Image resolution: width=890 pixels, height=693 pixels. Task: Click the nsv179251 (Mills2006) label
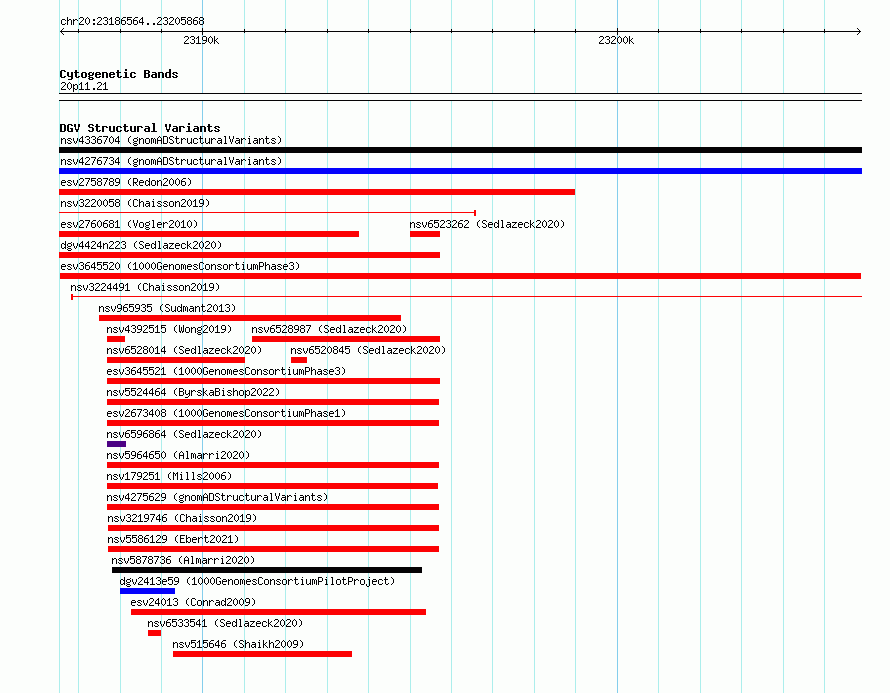tap(169, 476)
